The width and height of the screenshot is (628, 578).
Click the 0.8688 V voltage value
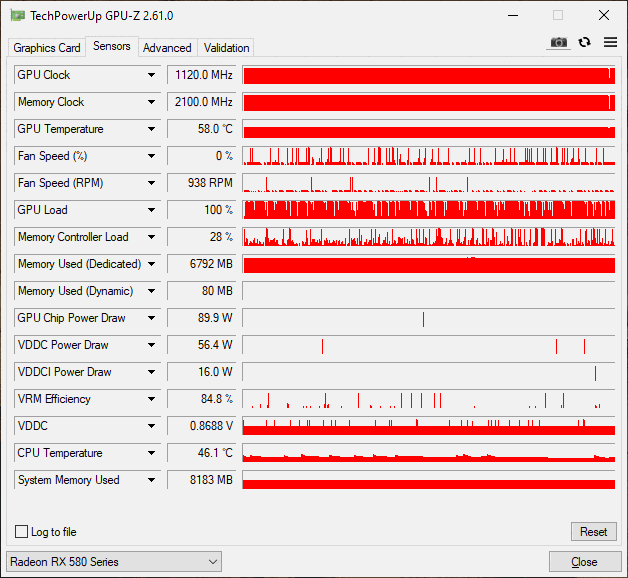(201, 426)
